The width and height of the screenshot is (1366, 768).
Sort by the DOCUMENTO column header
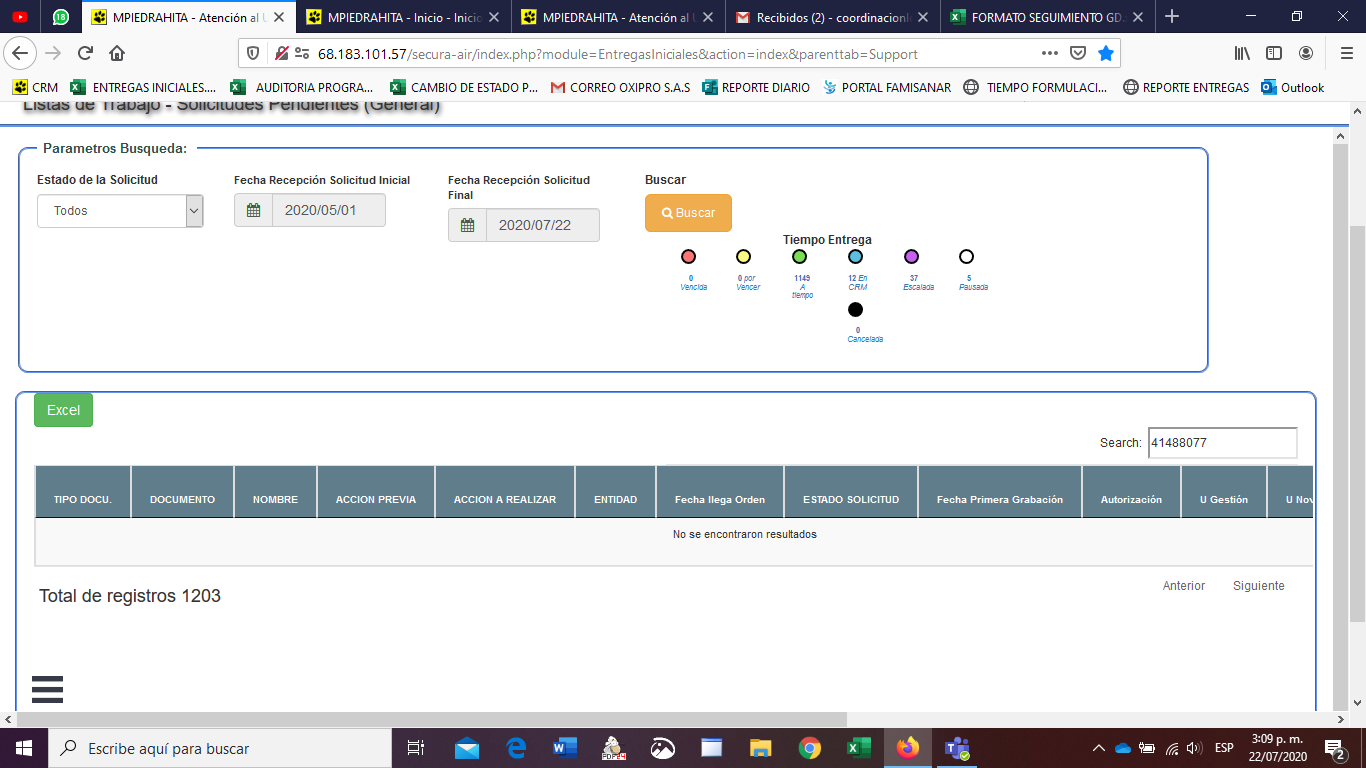182,492
